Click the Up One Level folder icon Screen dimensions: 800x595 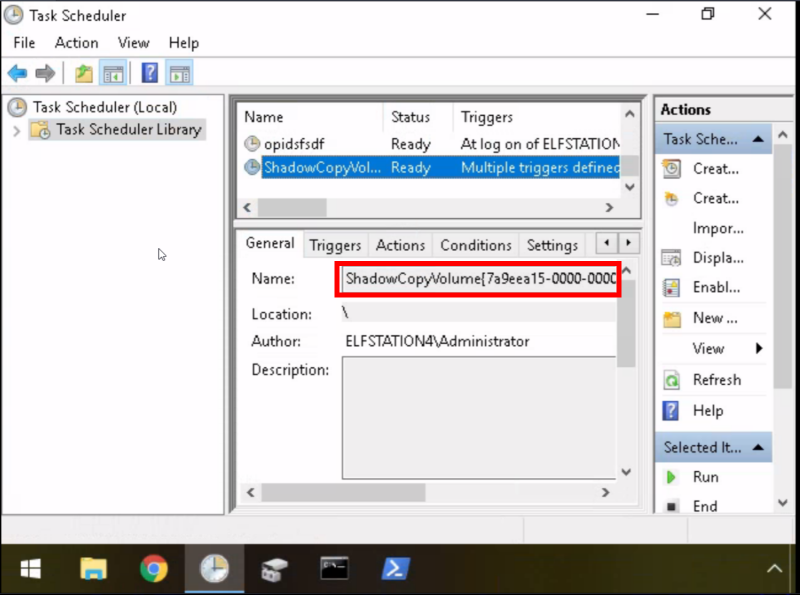pos(84,73)
